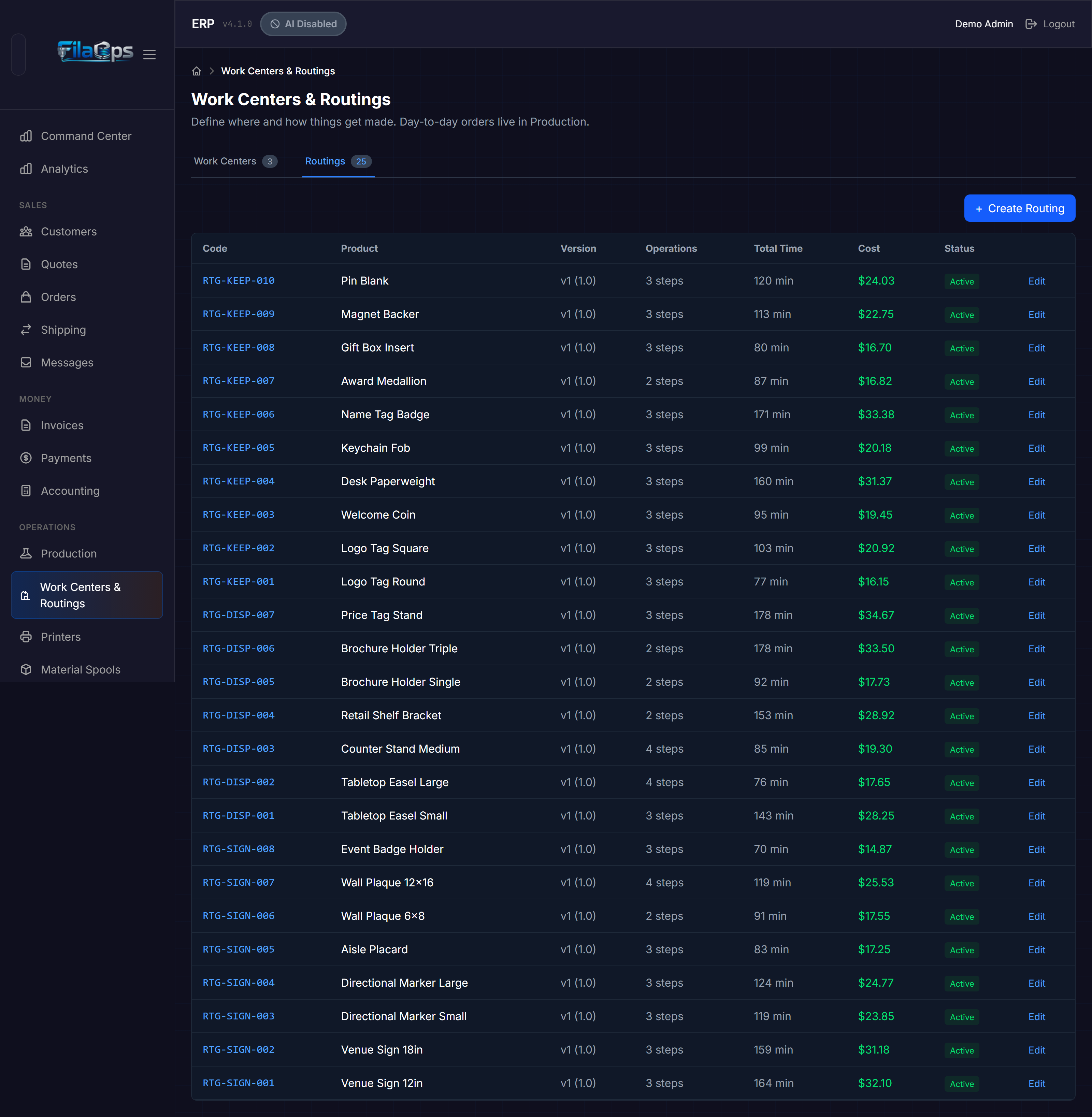Click the Gift Box Insert product name
This screenshot has height=1117, width=1092.
tap(377, 348)
